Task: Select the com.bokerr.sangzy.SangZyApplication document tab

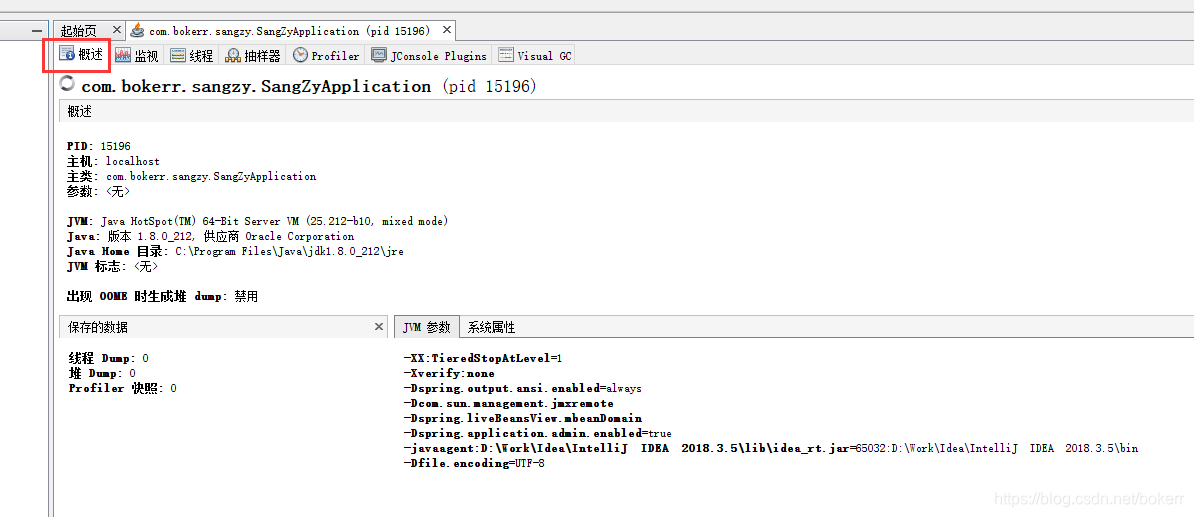Action: pyautogui.click(x=290, y=31)
